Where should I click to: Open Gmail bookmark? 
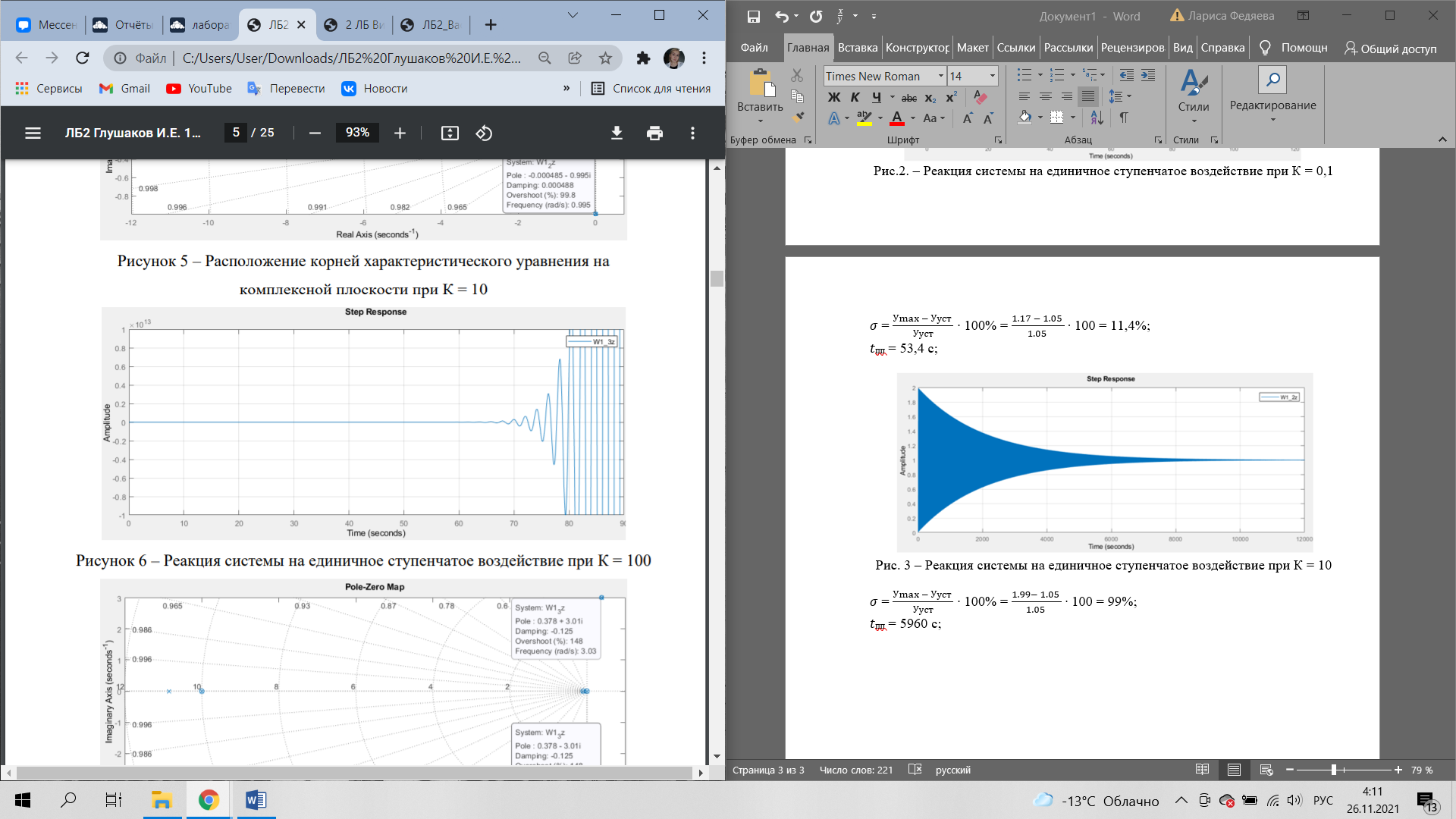124,89
